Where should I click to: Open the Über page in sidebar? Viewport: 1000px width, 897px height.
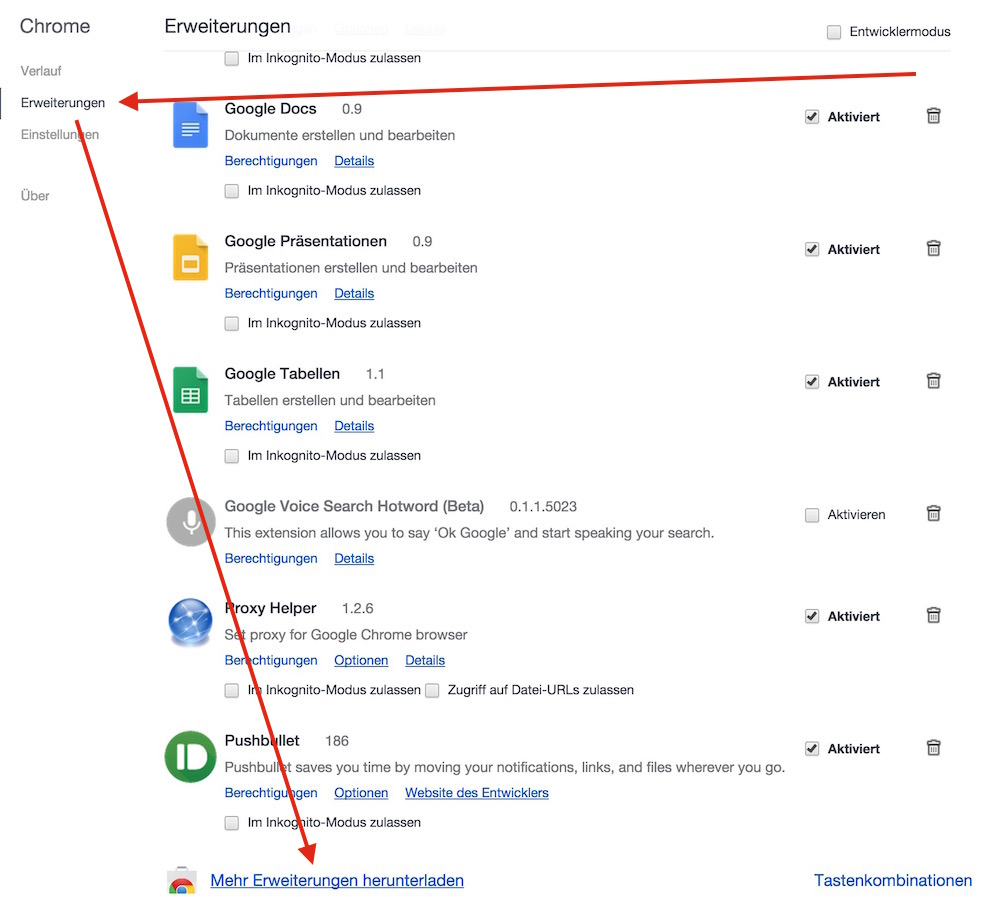point(34,196)
